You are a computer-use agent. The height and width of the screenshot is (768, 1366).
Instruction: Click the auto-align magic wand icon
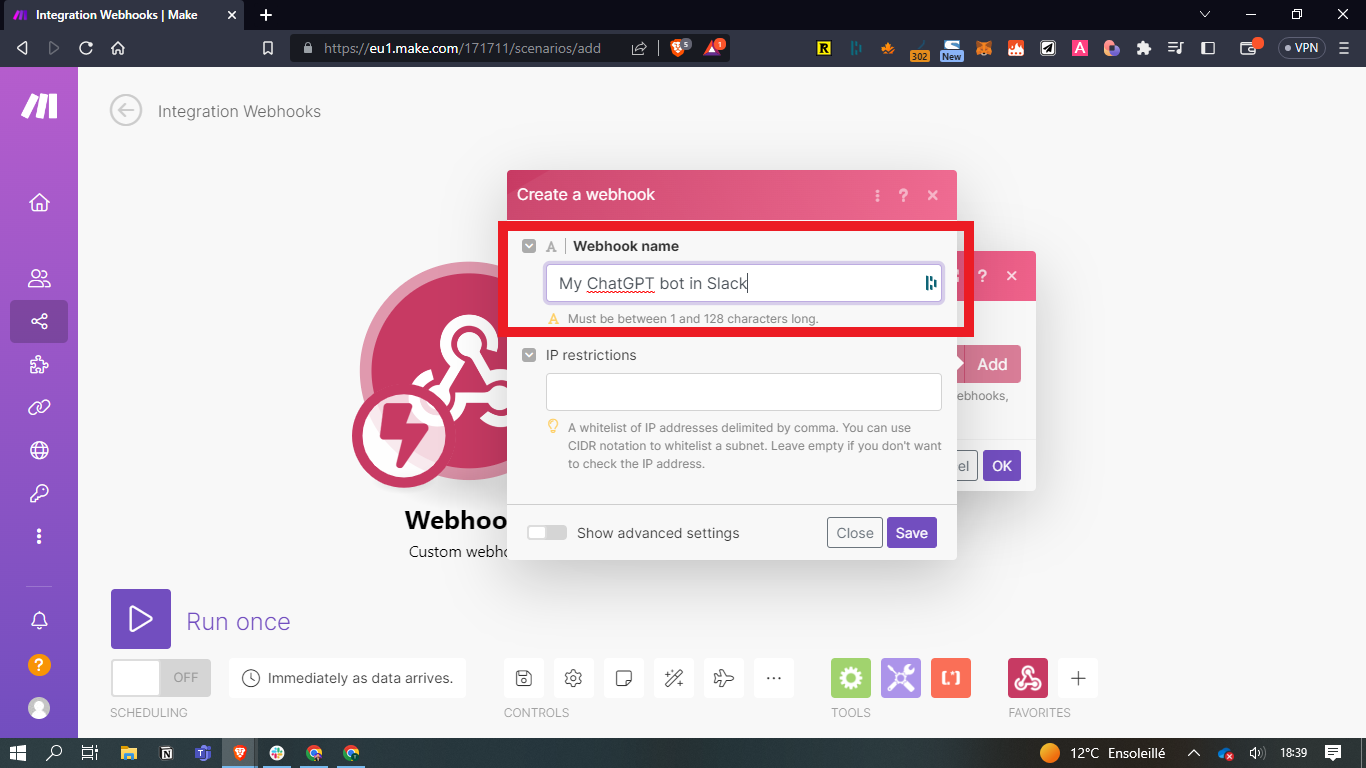coord(673,678)
